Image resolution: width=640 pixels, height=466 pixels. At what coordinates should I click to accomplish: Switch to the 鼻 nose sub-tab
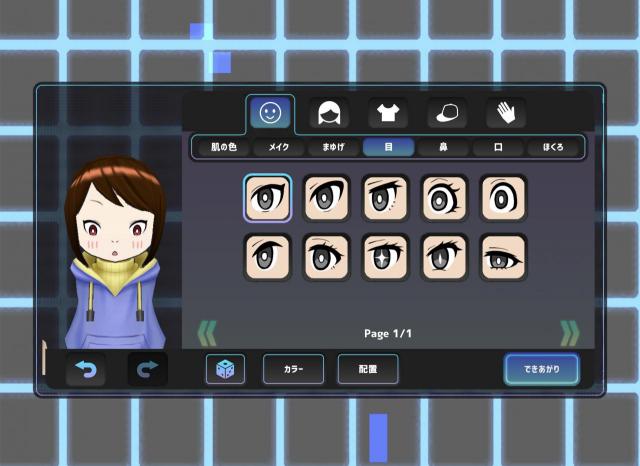click(x=443, y=147)
